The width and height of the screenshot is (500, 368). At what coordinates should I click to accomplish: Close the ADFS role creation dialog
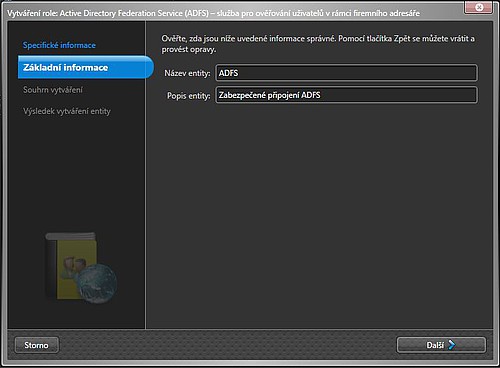coord(478,7)
